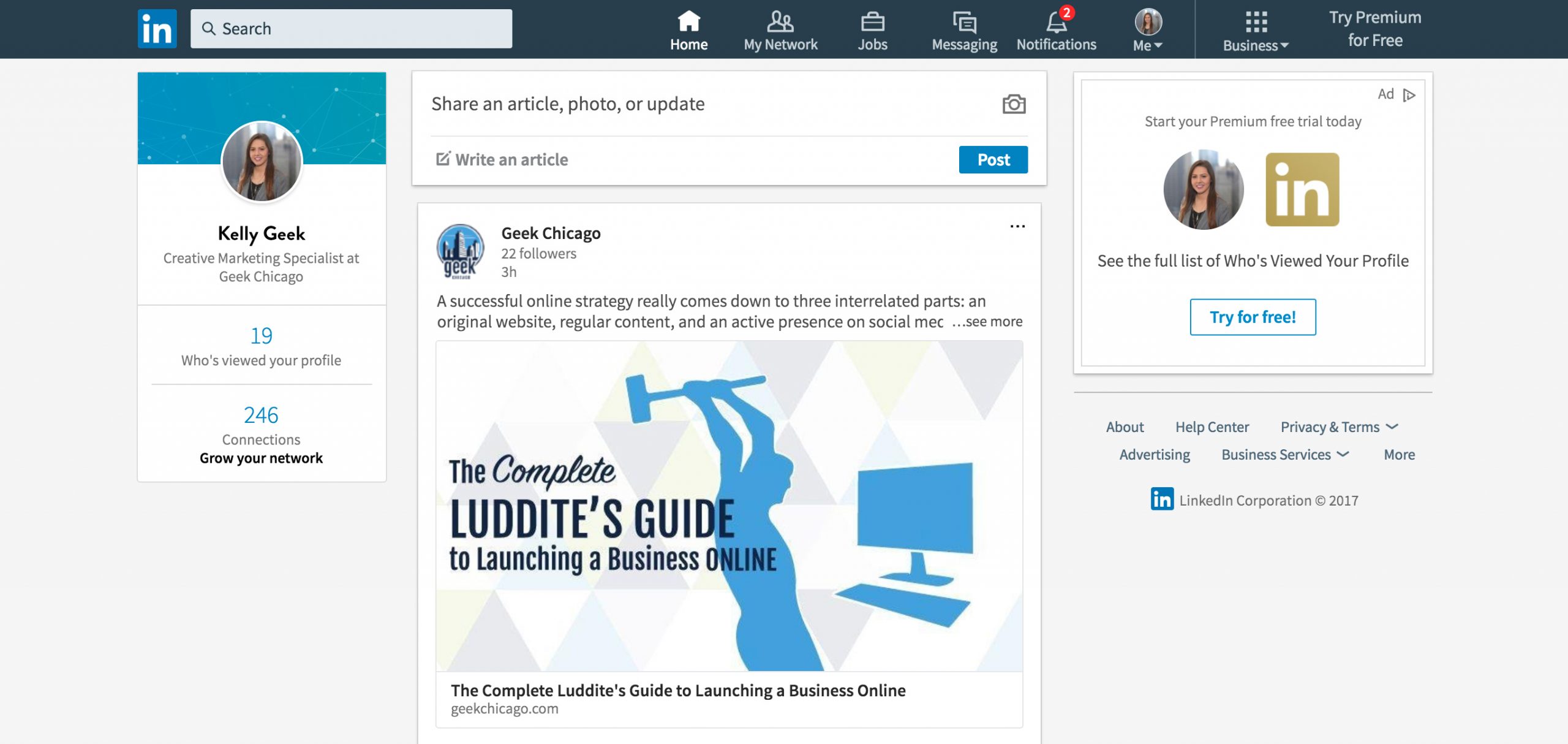Open Geek Chicago company name link
The image size is (1568, 744).
pyautogui.click(x=551, y=233)
